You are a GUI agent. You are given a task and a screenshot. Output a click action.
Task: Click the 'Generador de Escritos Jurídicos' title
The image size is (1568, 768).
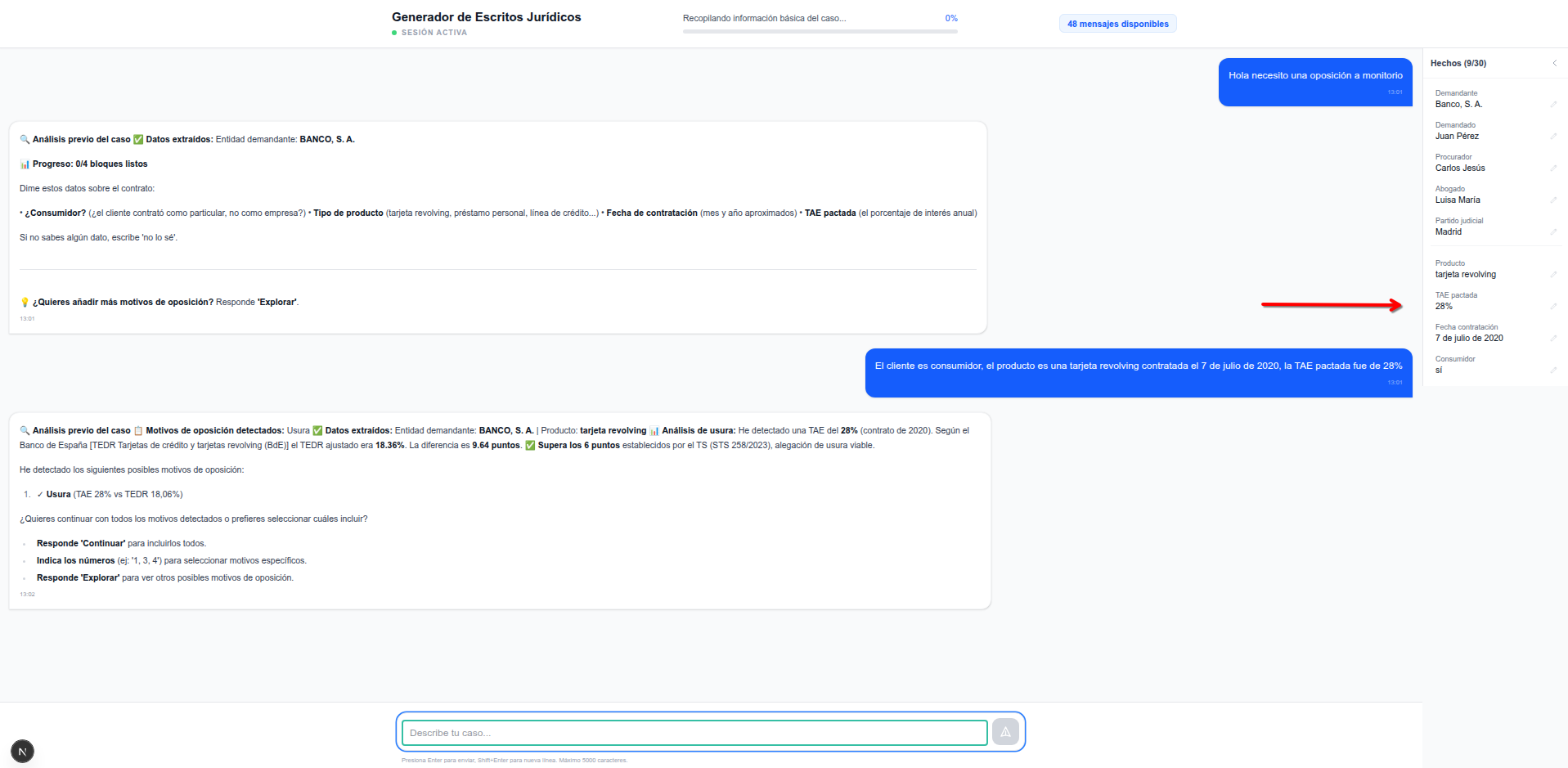pos(486,16)
